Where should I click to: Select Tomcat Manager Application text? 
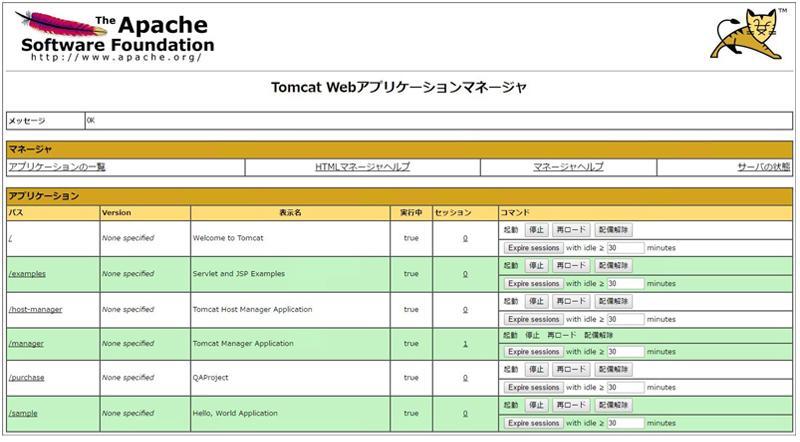click(x=243, y=344)
